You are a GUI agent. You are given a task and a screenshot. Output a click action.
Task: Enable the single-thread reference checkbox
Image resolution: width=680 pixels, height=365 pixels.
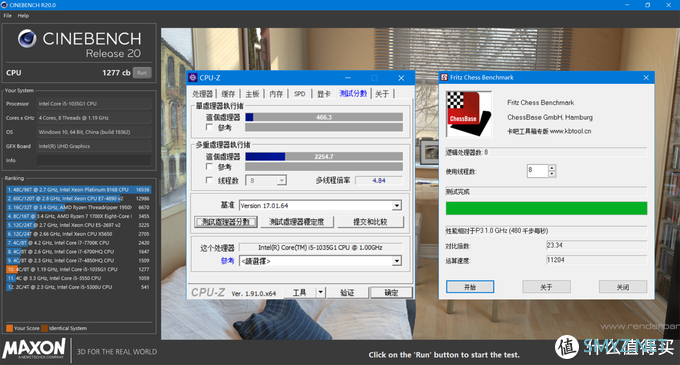(x=209, y=127)
